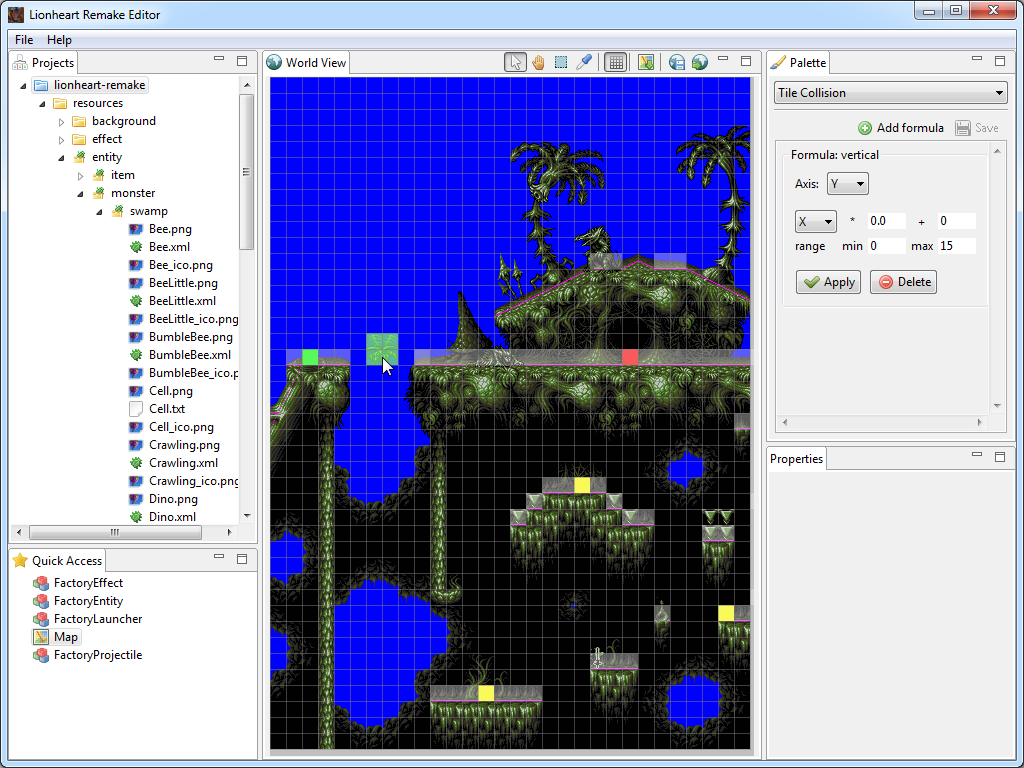Viewport: 1024px width, 768px height.
Task: Click the Add formula button
Action: coord(901,128)
